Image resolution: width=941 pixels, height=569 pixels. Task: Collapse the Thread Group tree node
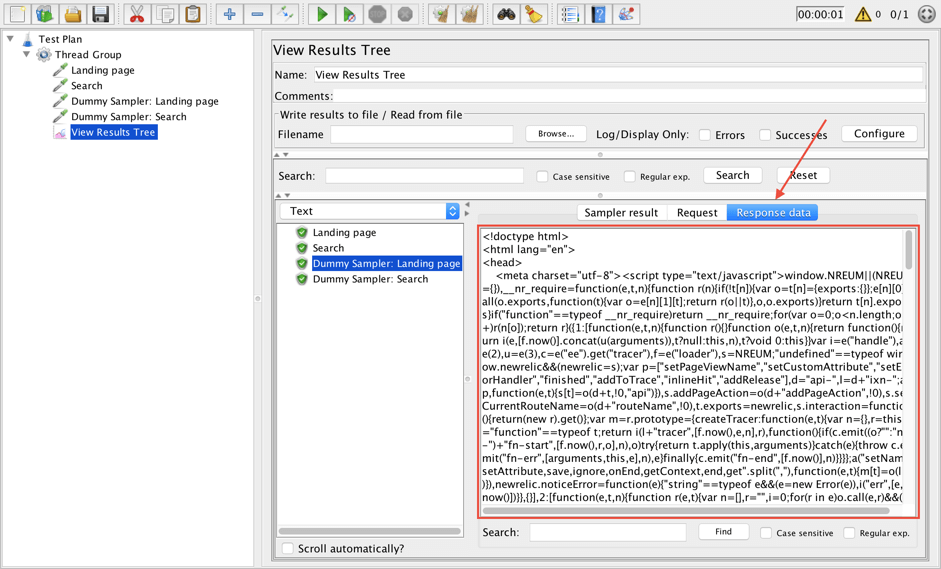coord(26,54)
